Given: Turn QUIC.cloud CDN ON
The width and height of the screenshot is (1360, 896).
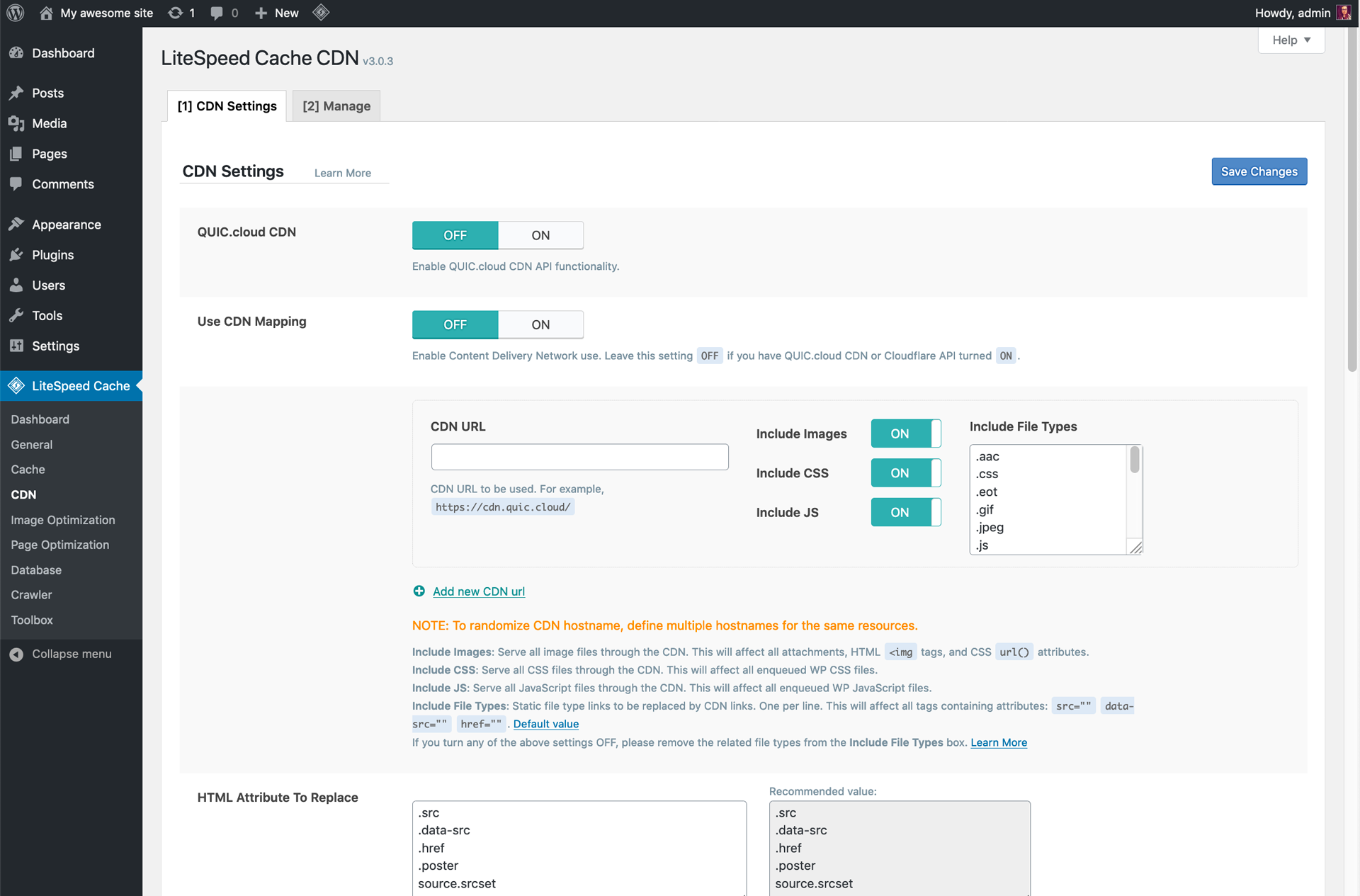Looking at the screenshot, I should [540, 235].
